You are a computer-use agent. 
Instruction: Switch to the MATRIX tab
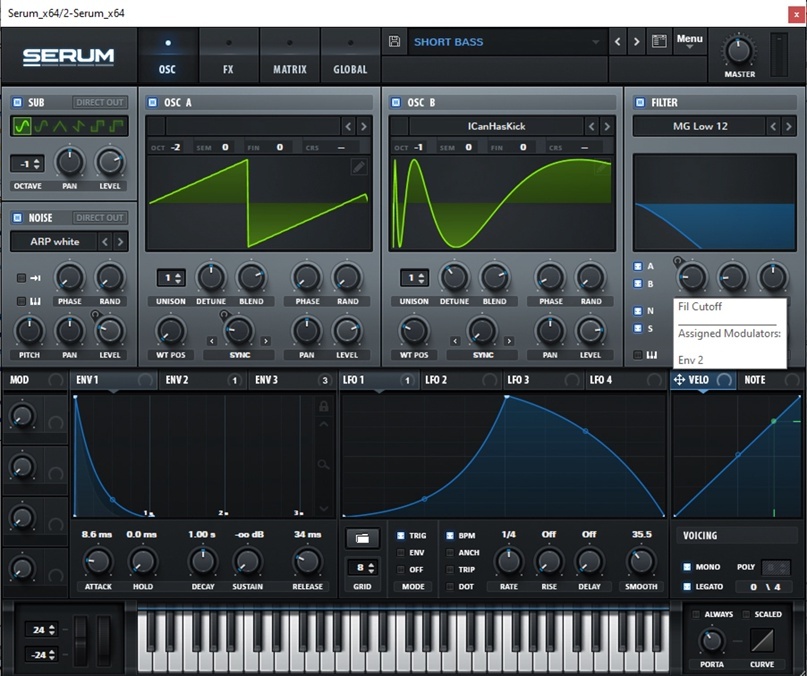290,56
